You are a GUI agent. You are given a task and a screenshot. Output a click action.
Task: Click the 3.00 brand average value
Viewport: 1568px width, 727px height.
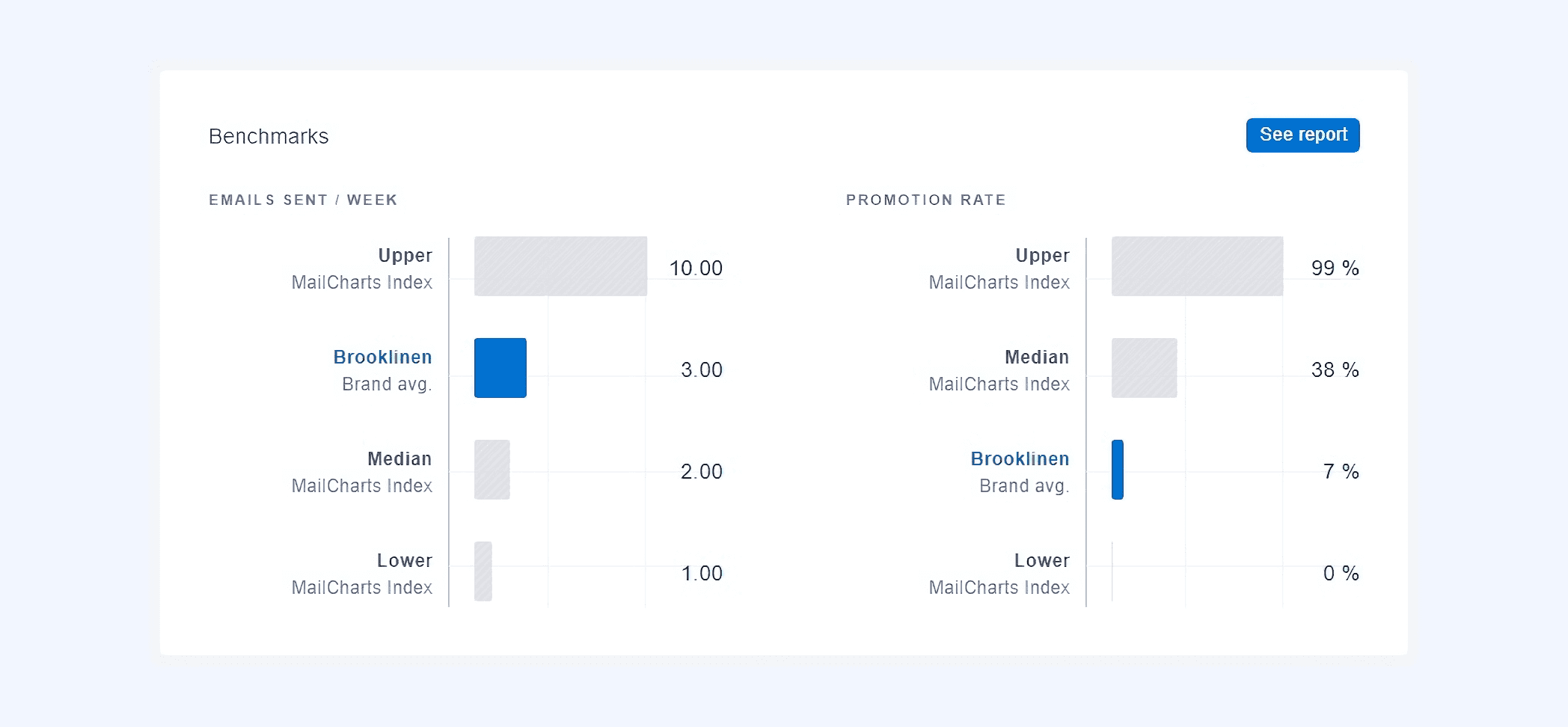[702, 370]
